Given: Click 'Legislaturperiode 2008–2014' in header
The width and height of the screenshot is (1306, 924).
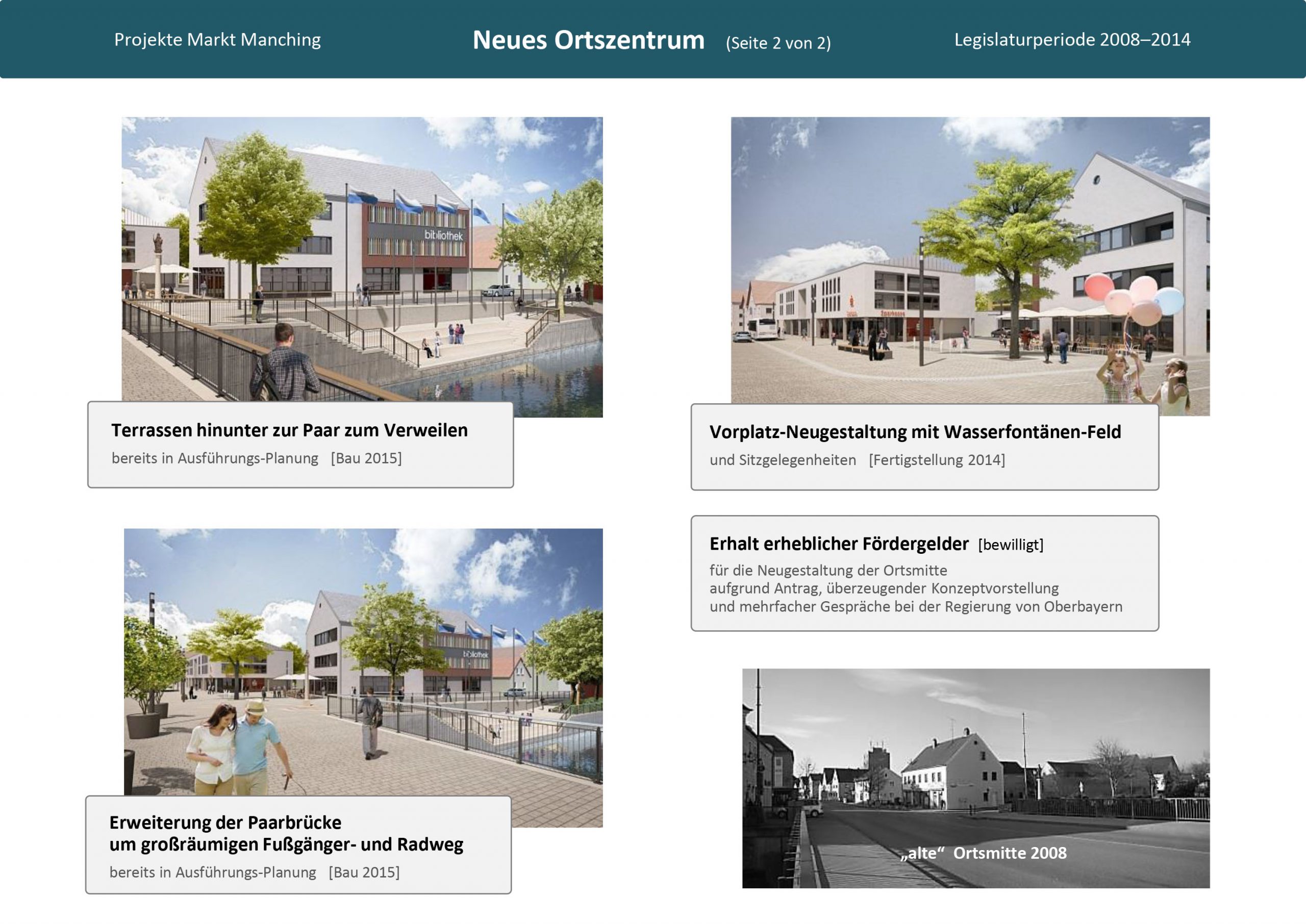Looking at the screenshot, I should 1072,39.
